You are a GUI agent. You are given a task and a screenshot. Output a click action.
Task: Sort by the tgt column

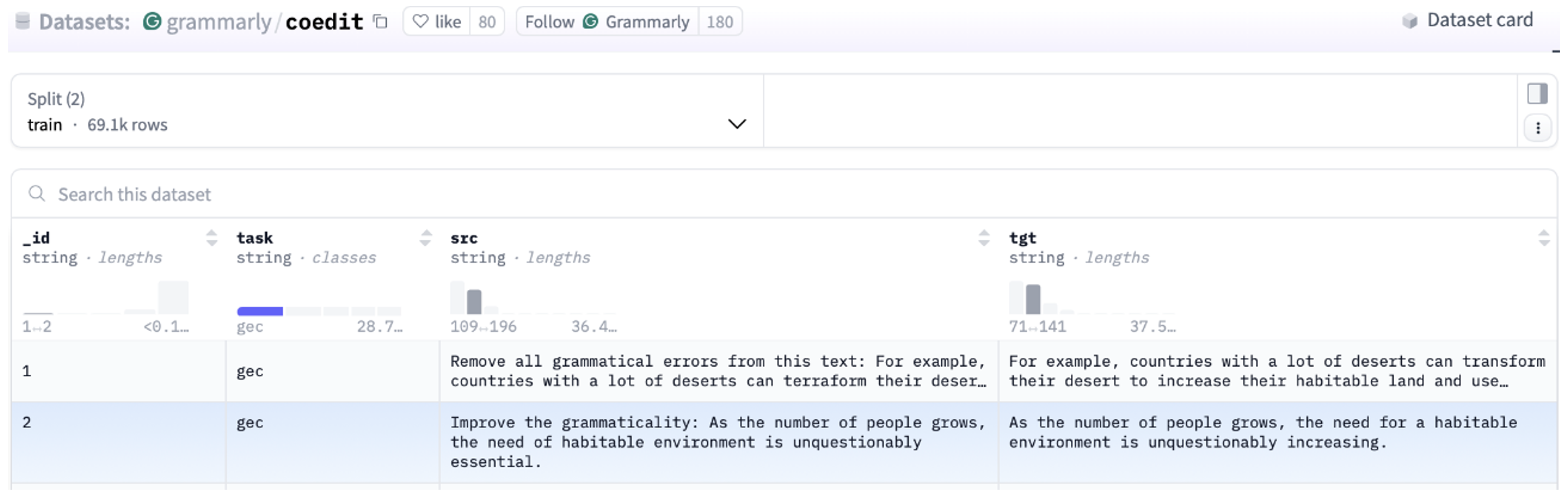click(1544, 237)
